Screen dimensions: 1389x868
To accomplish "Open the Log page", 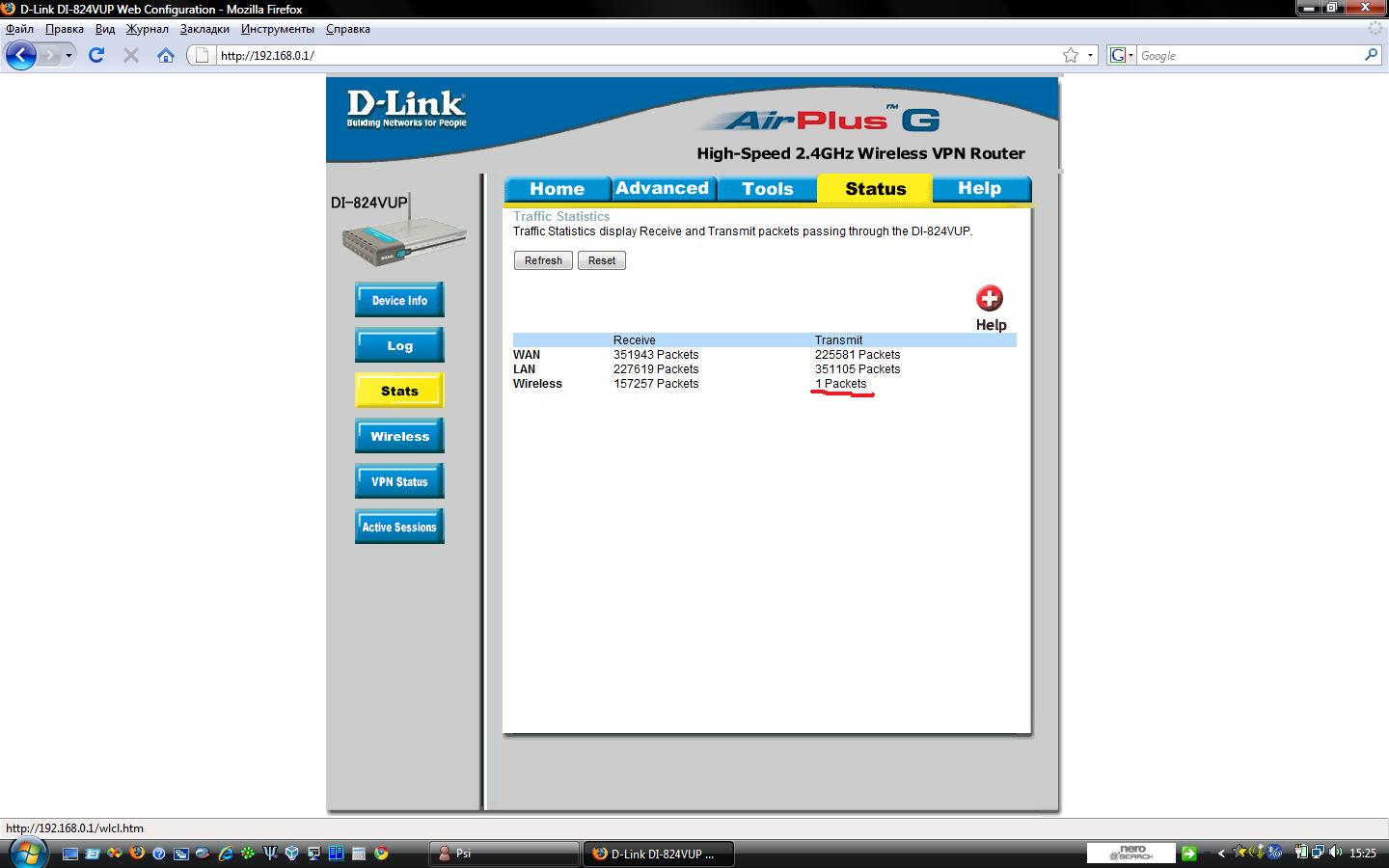I will (x=399, y=345).
